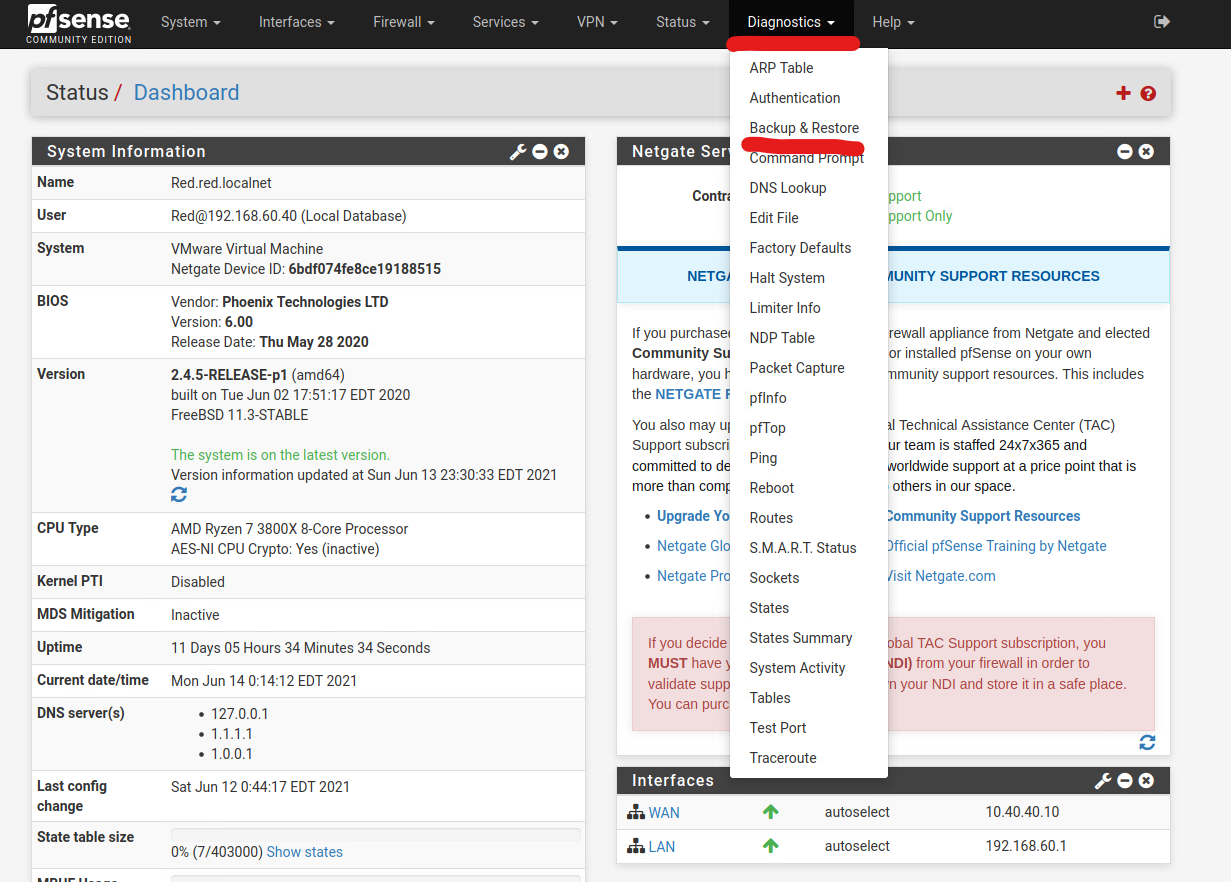Open the Interfaces dropdown menu
Screen dimensions: 1231x882
point(297,22)
